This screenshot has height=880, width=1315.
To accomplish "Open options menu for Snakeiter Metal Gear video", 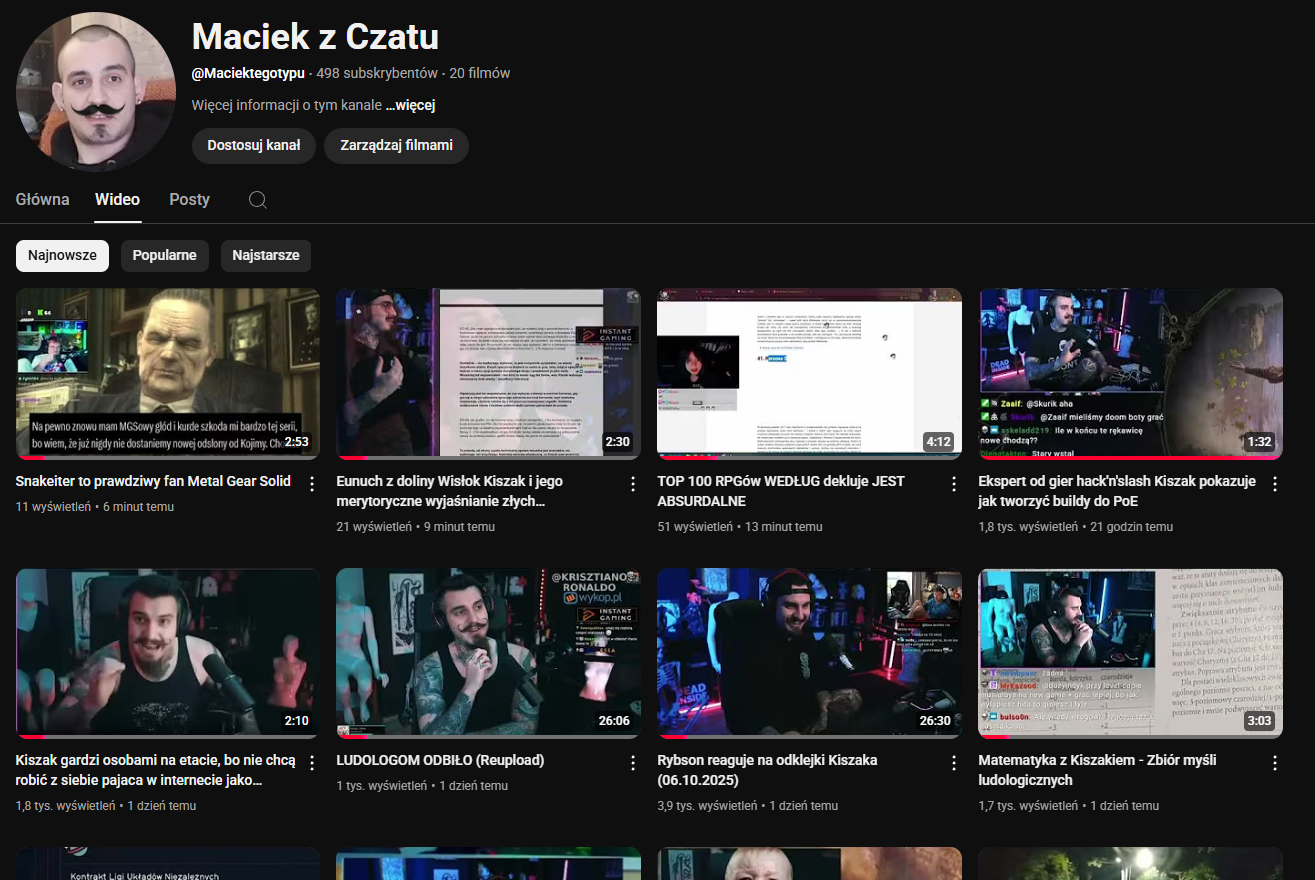I will 311,484.
